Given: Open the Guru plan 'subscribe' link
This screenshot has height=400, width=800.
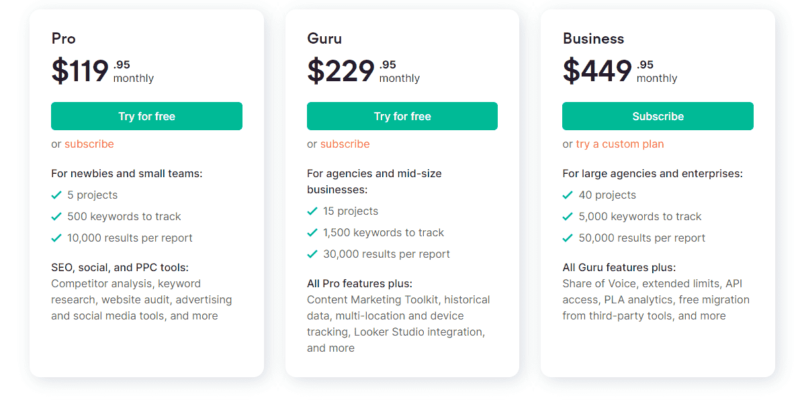Looking at the screenshot, I should pos(345,144).
